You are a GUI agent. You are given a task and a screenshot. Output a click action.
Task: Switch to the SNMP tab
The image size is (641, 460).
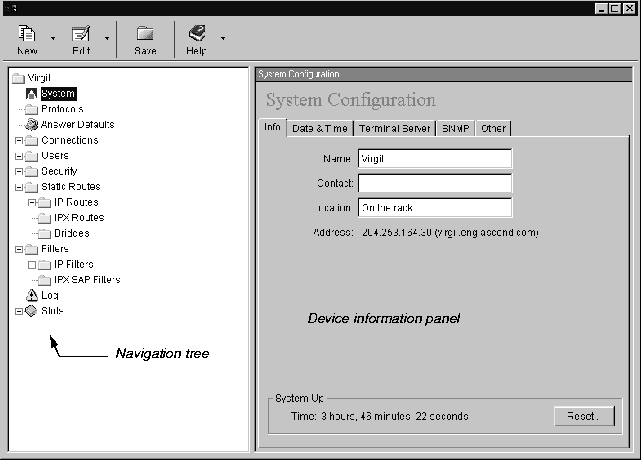coord(456,128)
